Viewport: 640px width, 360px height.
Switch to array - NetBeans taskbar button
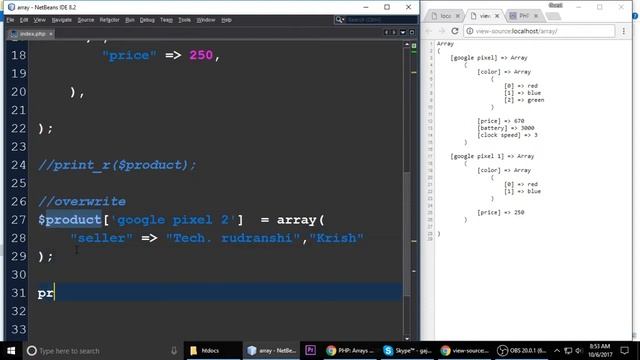271,351
